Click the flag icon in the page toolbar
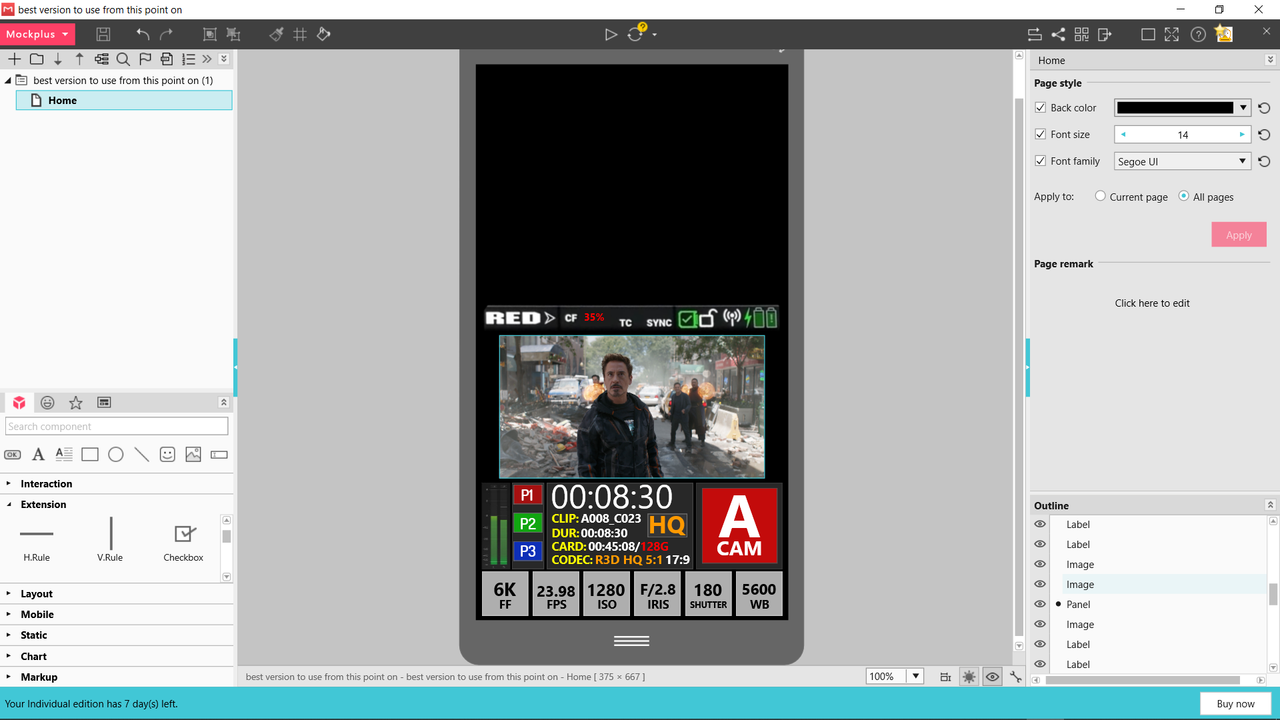This screenshot has width=1280, height=720. click(x=145, y=59)
